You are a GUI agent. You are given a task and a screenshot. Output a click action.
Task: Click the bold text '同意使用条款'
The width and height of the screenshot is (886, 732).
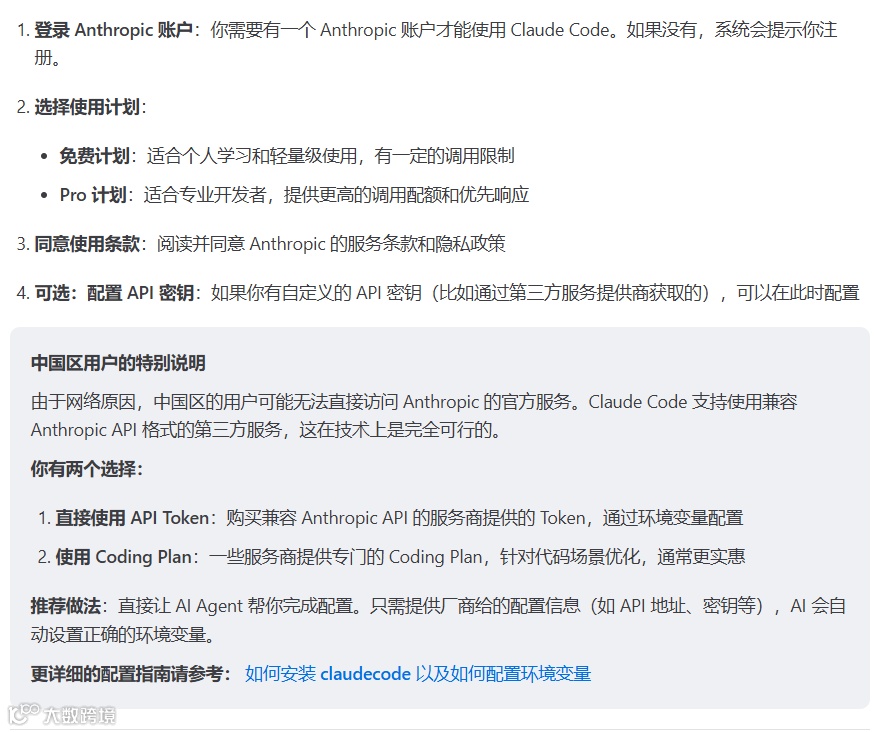pos(87,244)
